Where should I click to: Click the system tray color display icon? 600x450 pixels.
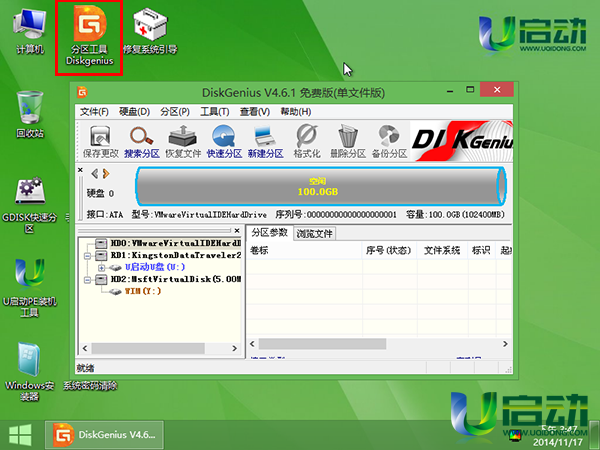click(515, 434)
